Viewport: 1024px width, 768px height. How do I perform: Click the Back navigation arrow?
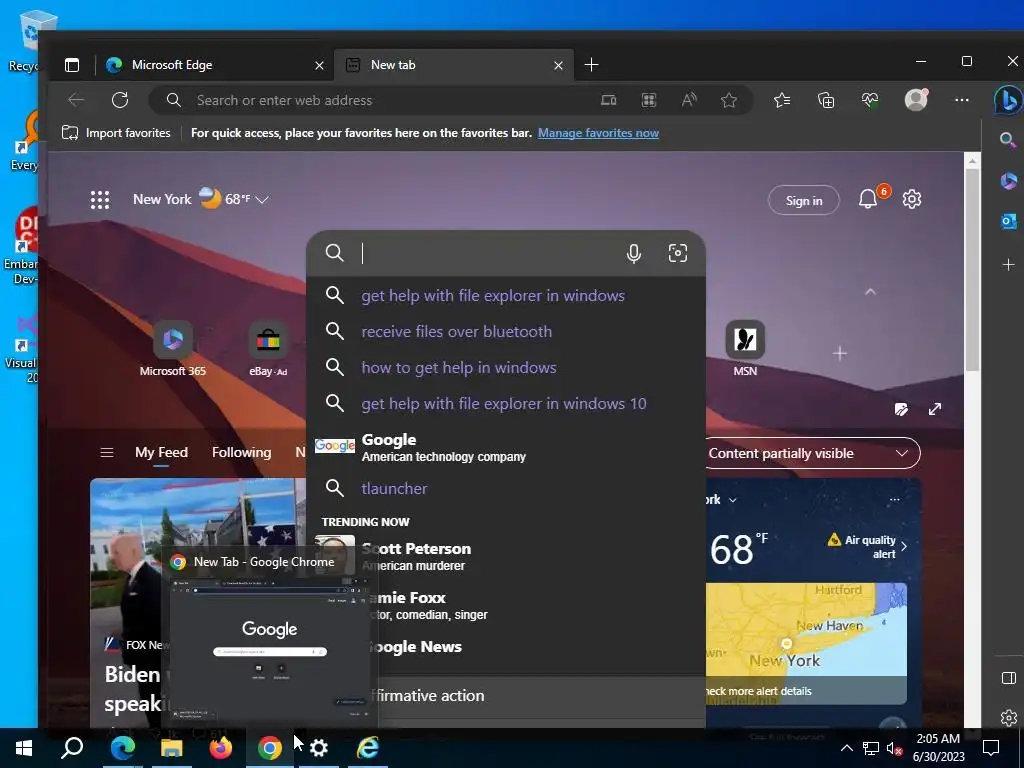point(76,100)
